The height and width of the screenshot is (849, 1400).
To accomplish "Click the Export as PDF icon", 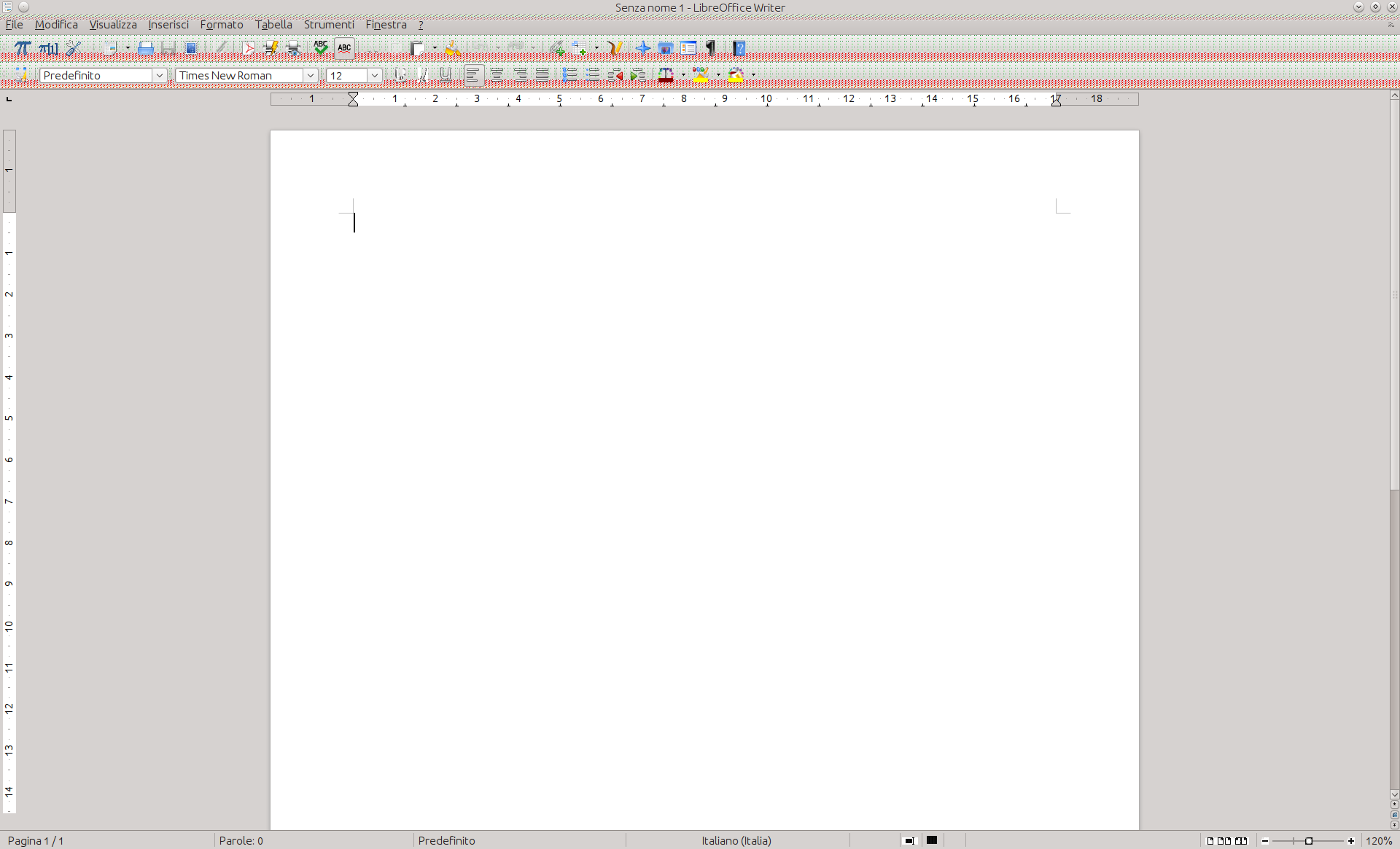I will (248, 49).
